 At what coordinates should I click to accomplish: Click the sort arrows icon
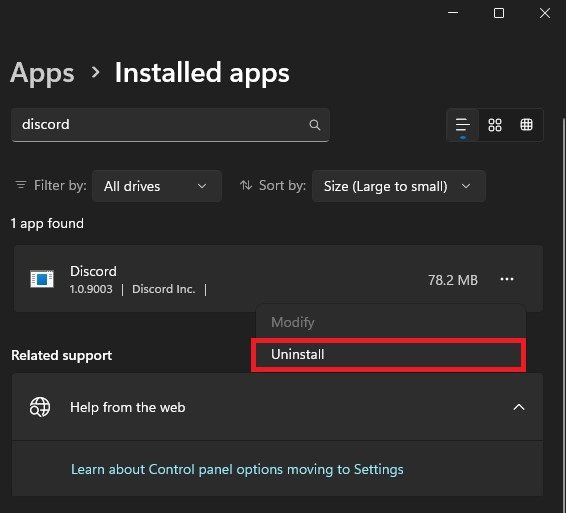pyautogui.click(x=246, y=186)
